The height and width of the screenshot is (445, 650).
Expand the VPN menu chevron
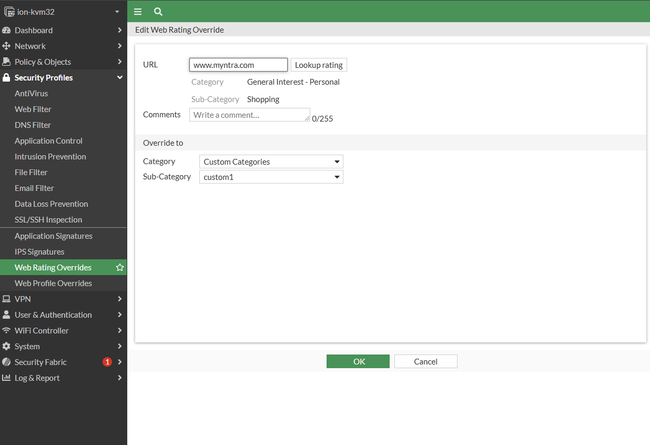[x=119, y=299]
